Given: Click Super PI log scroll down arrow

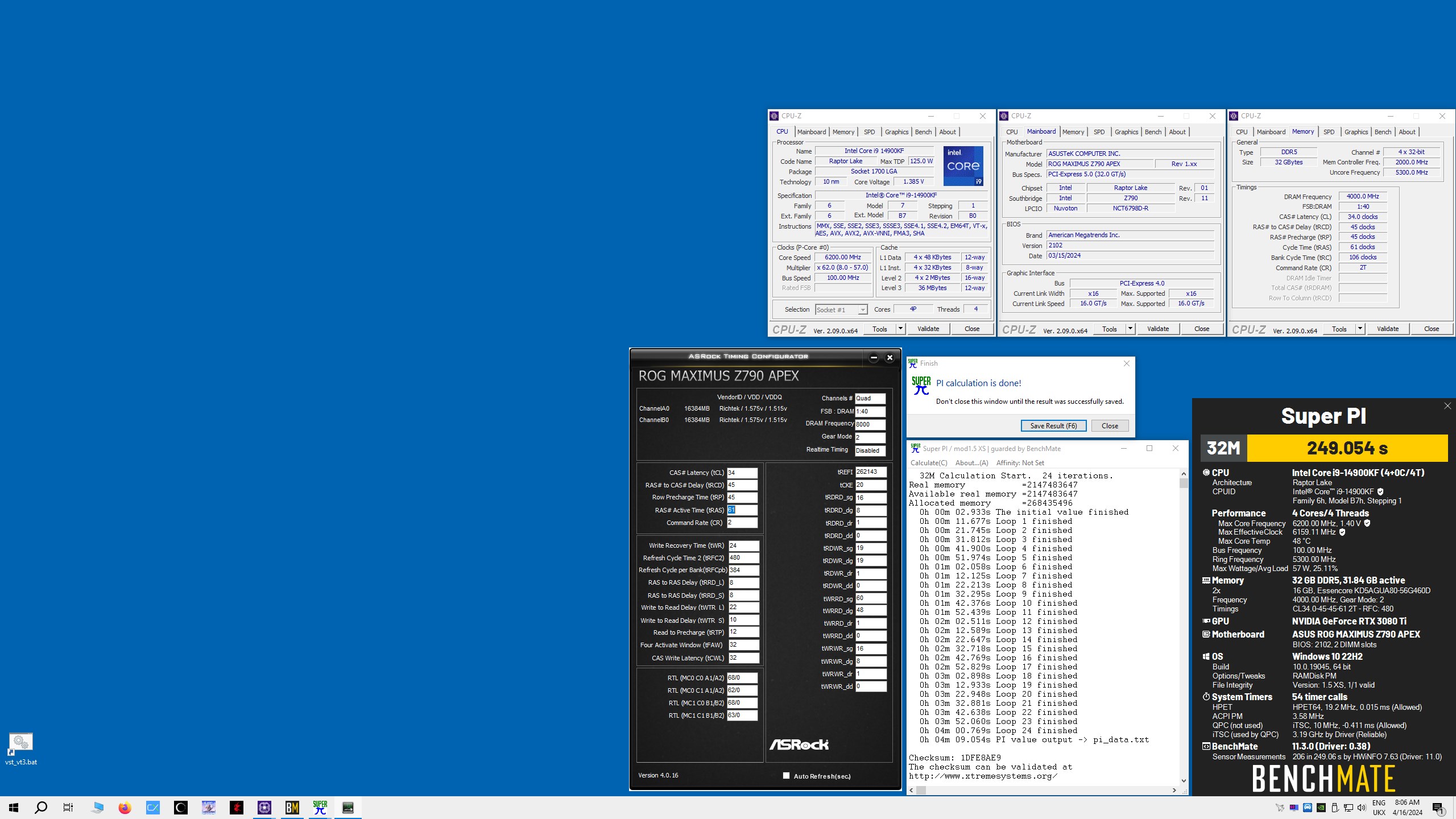Looking at the screenshot, I should tap(1184, 781).
